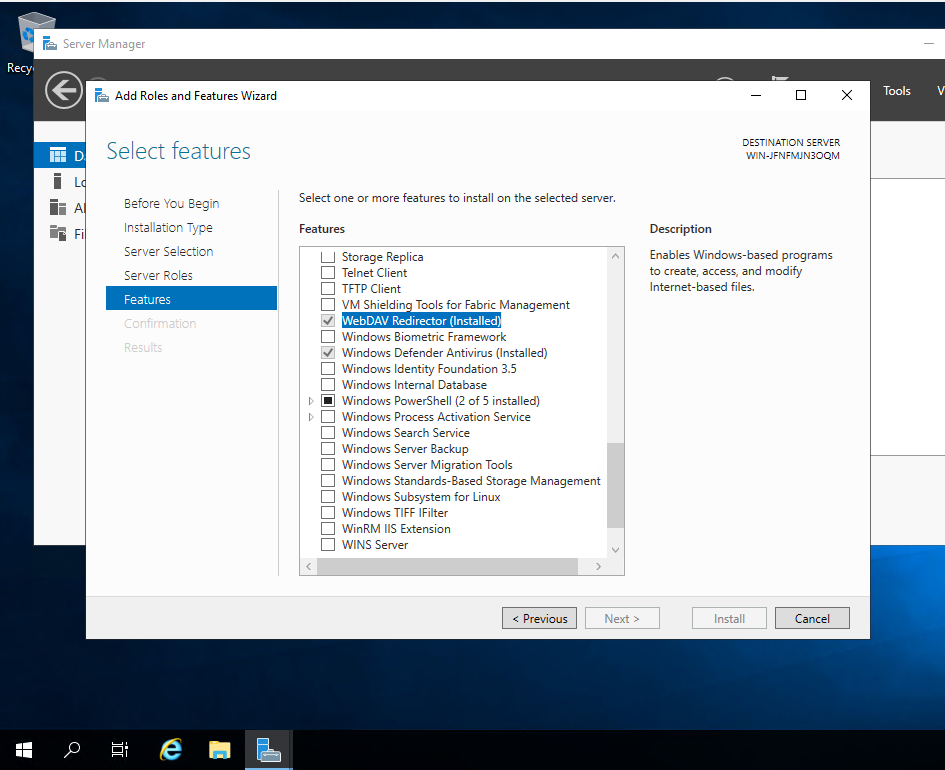The image size is (945, 770).
Task: Open Task View from the taskbar
Action: (120, 750)
